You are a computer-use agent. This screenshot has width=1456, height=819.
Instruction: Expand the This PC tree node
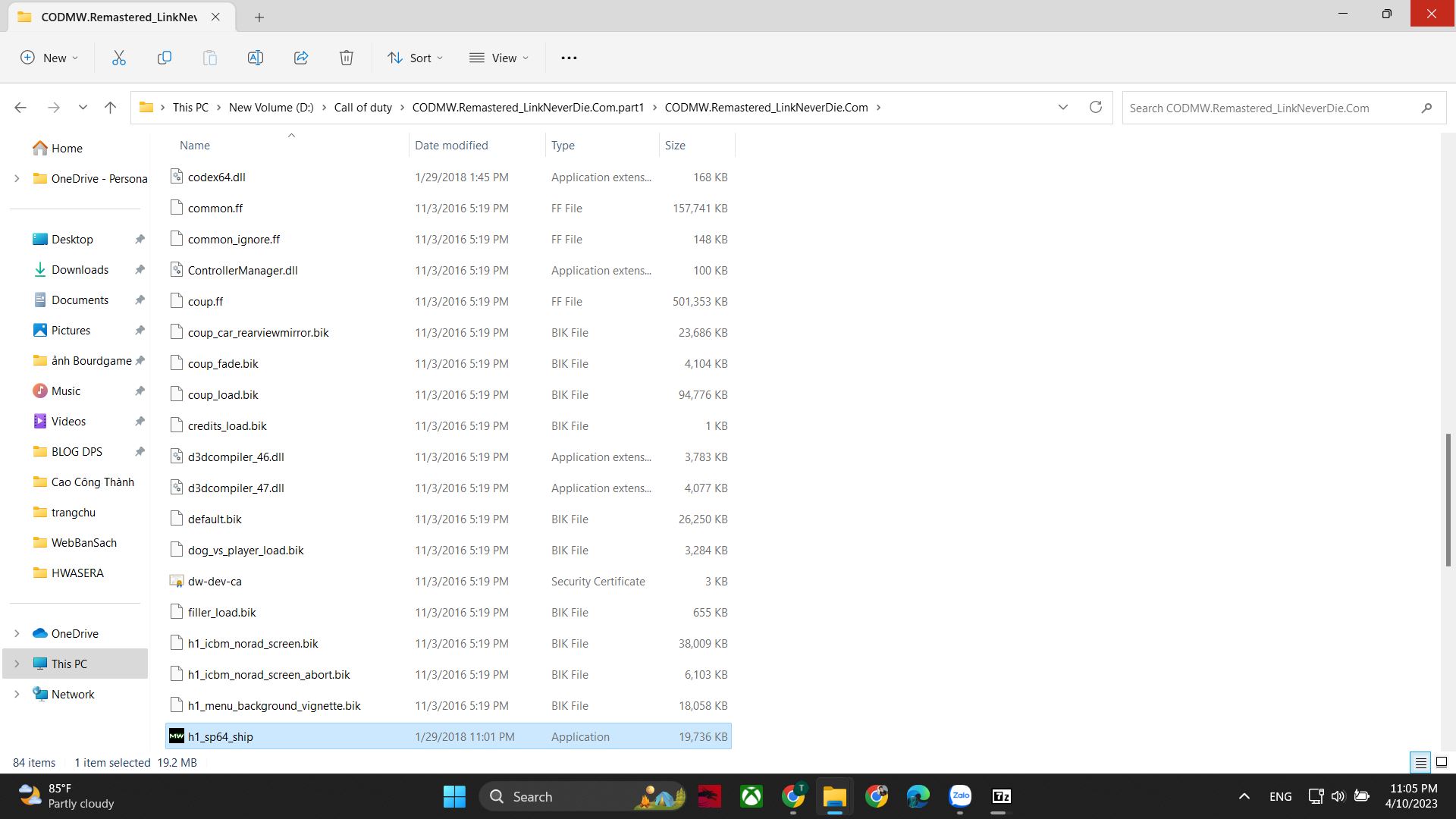[17, 664]
